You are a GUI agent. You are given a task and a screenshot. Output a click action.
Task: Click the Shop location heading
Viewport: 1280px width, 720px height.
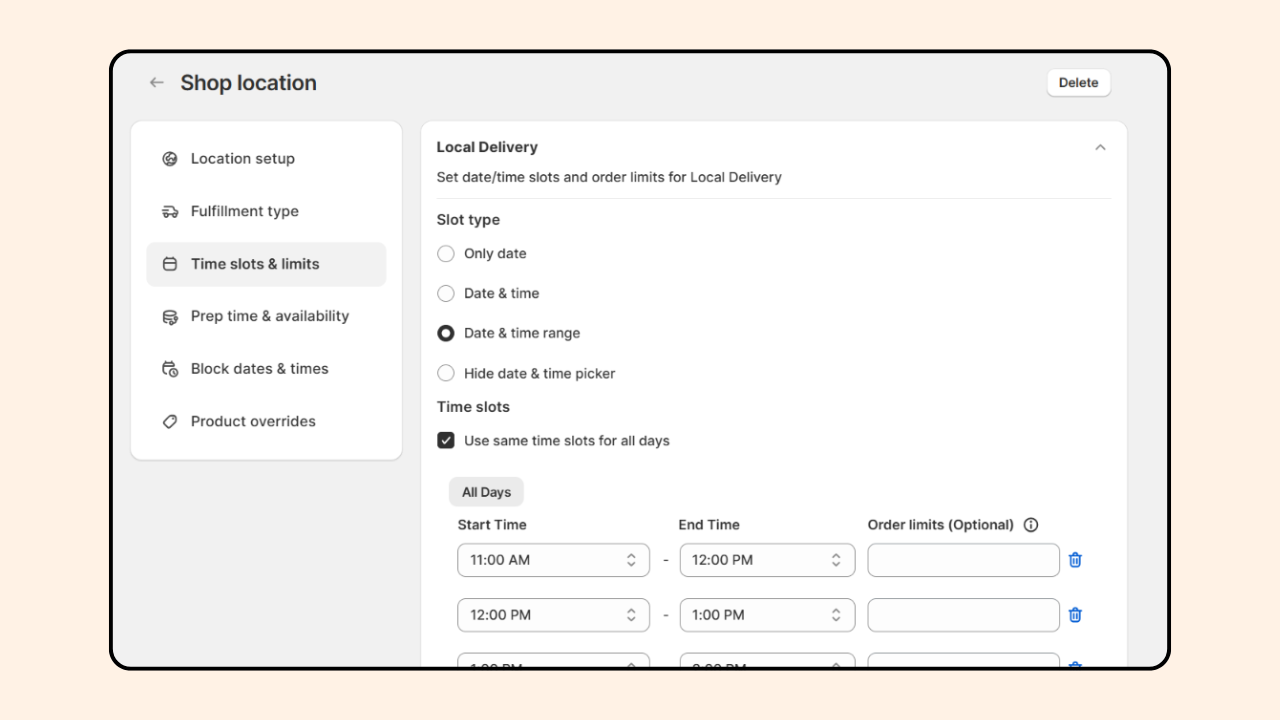[x=248, y=83]
